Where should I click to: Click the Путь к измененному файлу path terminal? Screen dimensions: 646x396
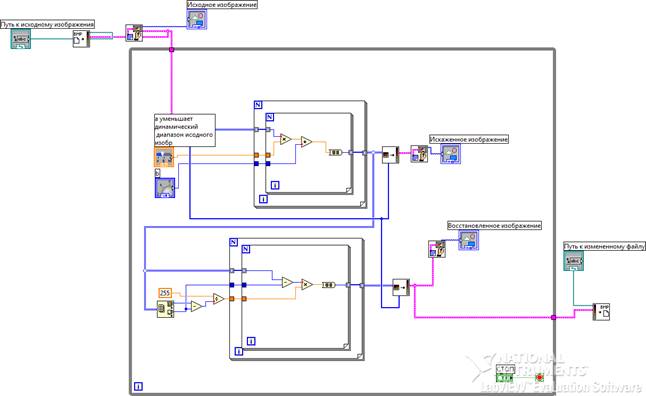[x=573, y=261]
